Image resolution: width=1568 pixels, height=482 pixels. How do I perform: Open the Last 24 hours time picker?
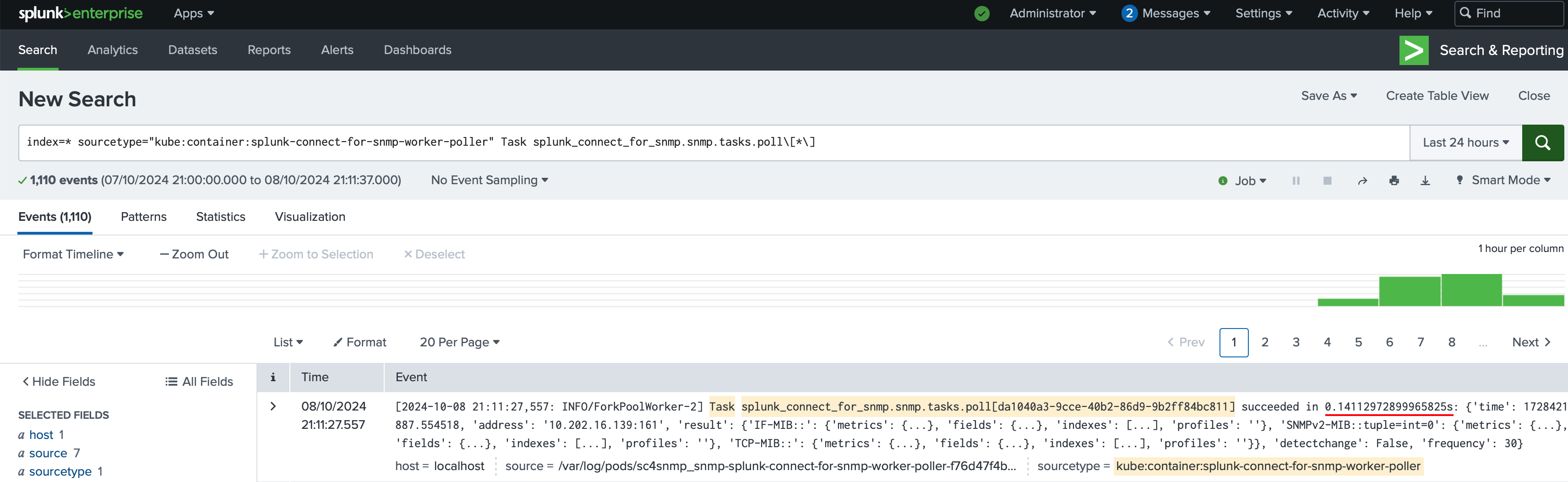[1465, 142]
